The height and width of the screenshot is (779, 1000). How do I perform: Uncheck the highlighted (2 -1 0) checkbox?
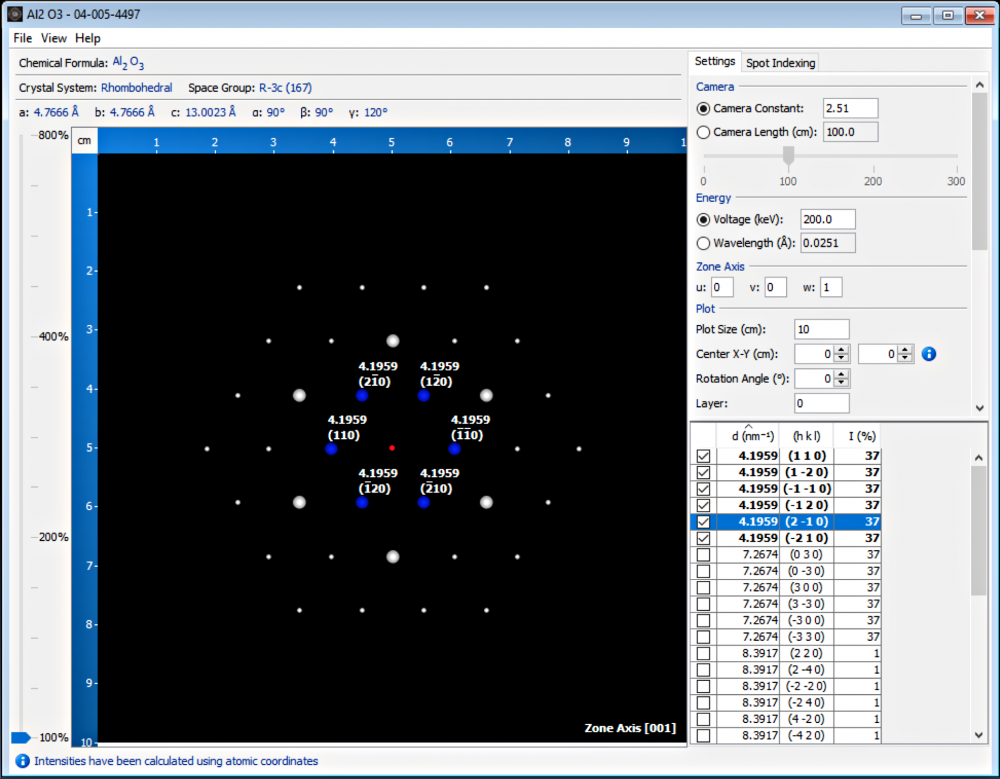point(703,521)
